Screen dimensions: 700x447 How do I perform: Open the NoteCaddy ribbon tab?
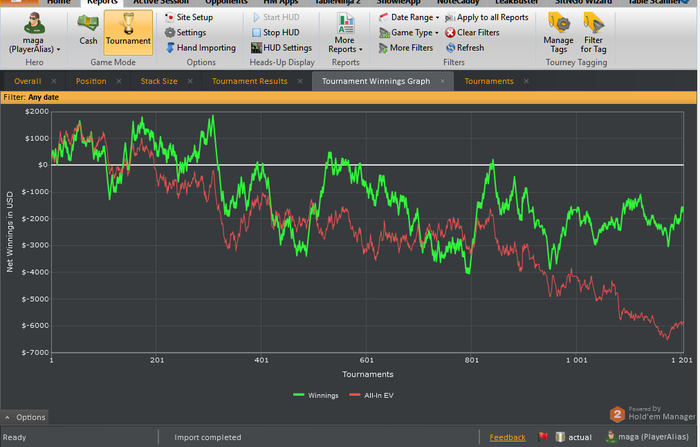tap(458, 2)
